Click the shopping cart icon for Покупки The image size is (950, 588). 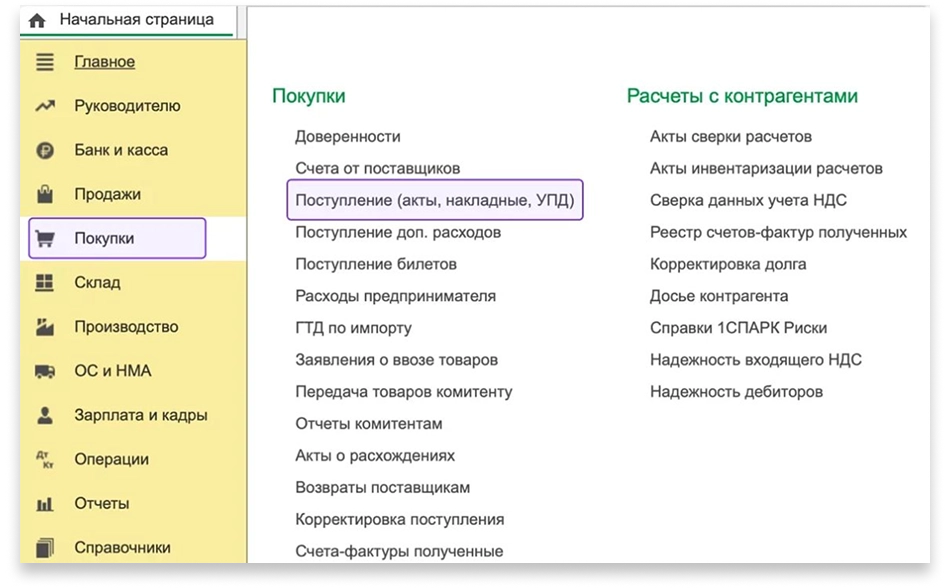45,239
